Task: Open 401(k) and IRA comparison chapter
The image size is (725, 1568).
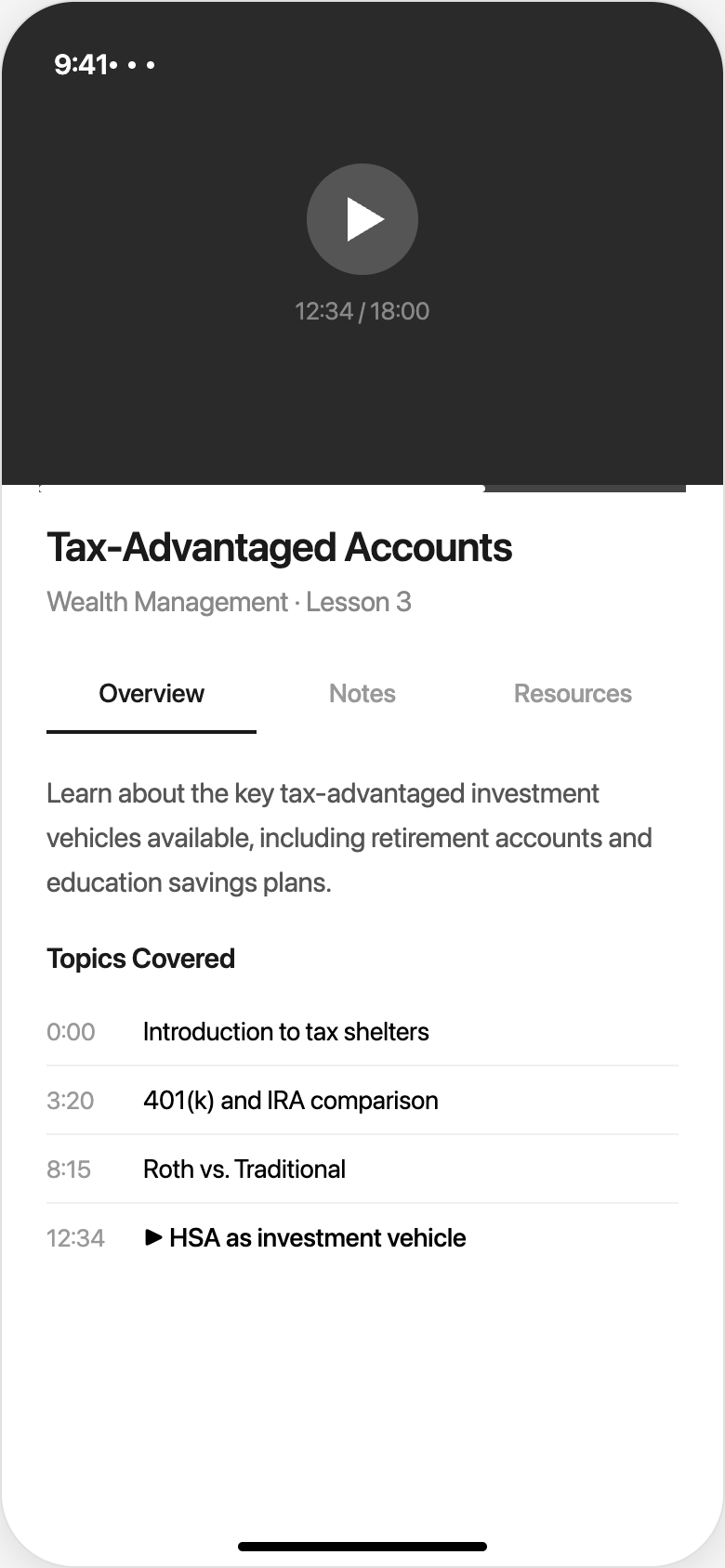Action: coord(291,1101)
